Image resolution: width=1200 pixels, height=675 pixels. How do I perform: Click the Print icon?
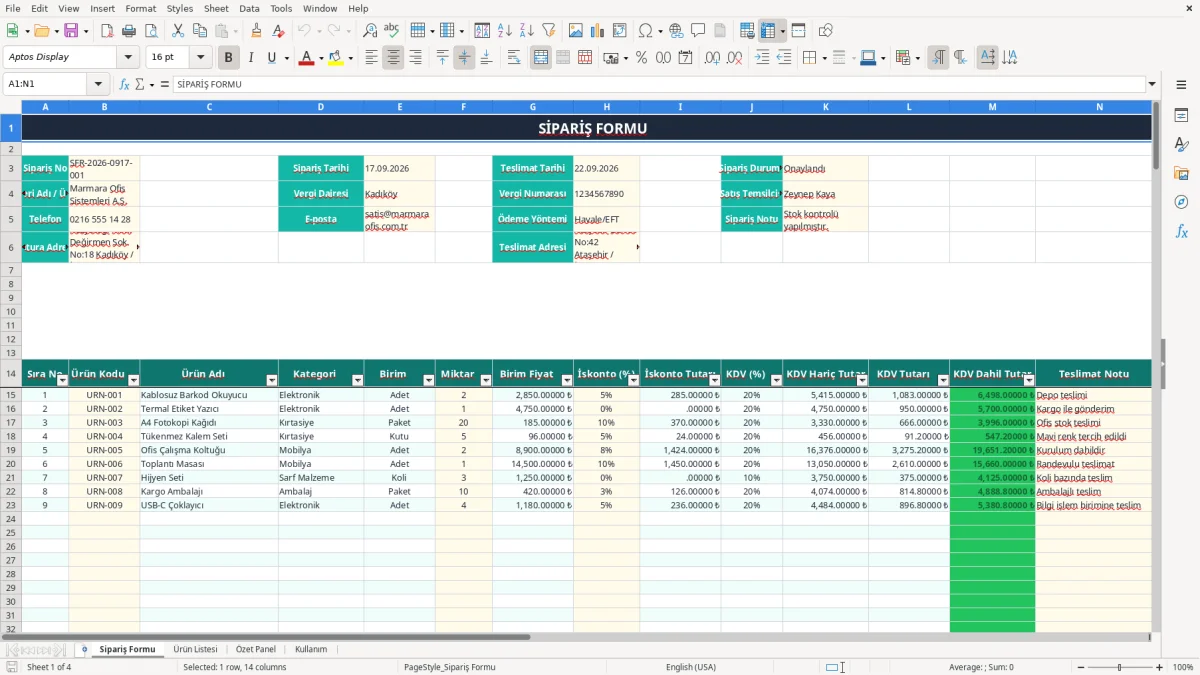(128, 31)
